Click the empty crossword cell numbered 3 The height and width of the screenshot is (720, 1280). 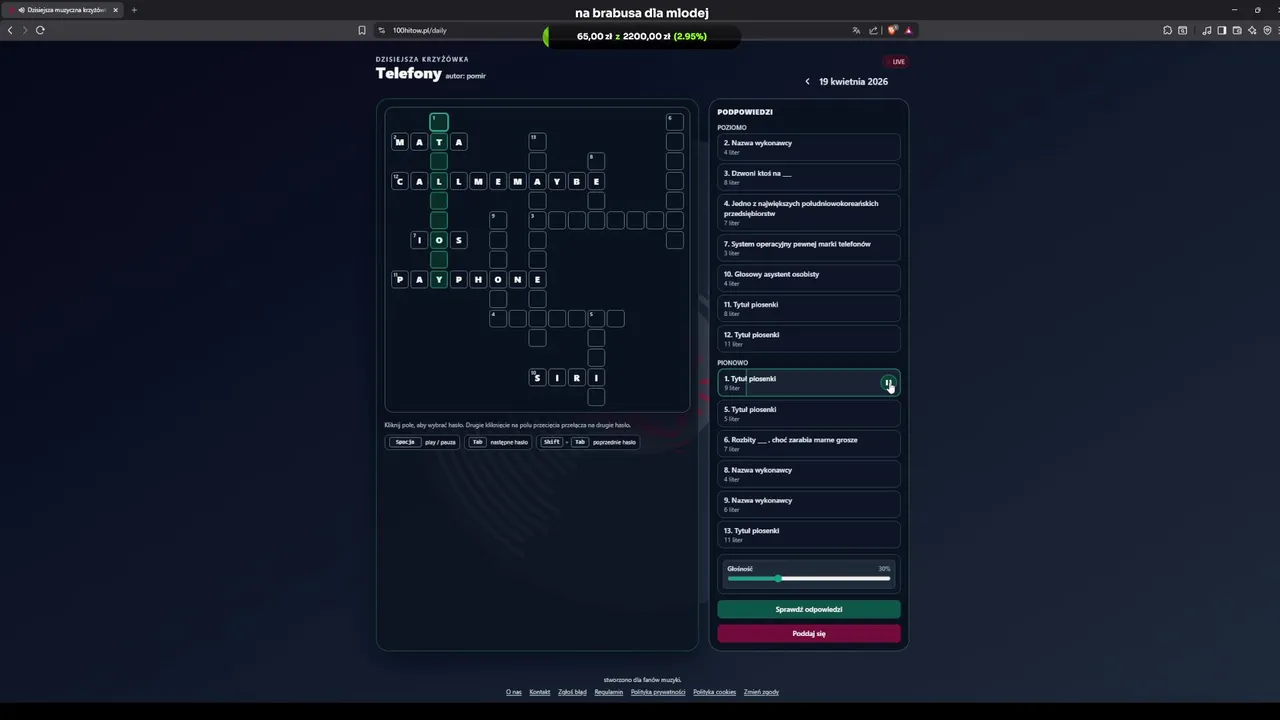tap(537, 220)
